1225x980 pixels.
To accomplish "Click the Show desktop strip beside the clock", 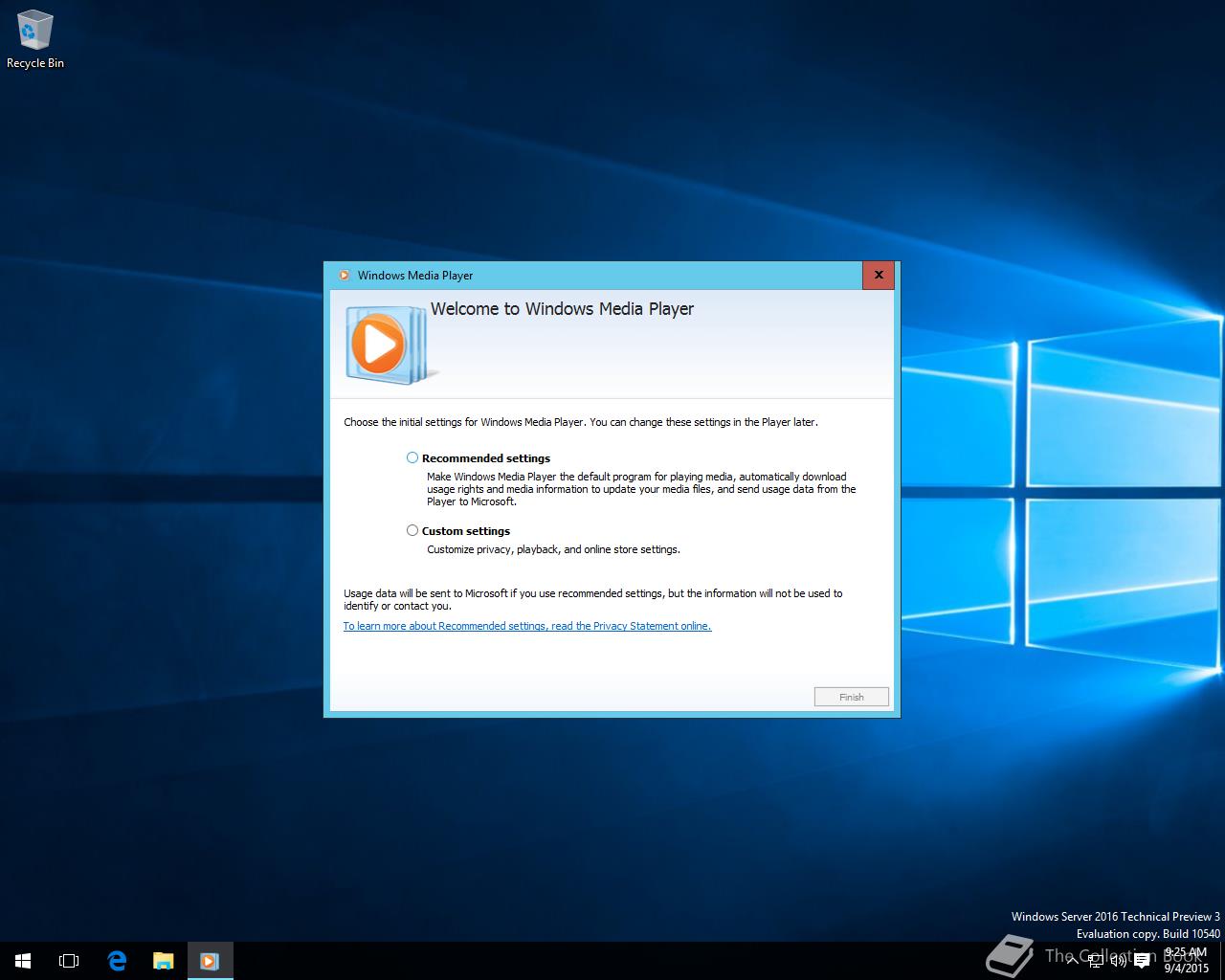I will coord(1222,961).
